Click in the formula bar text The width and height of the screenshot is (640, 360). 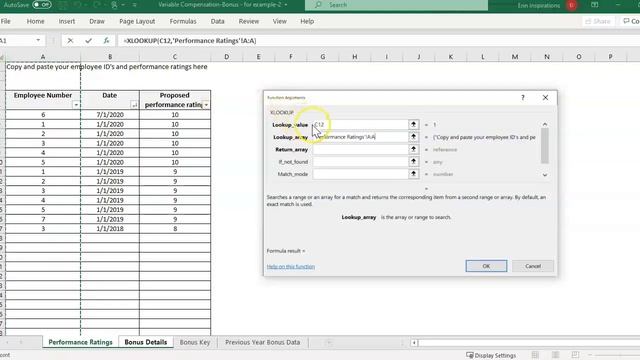[x=189, y=40]
